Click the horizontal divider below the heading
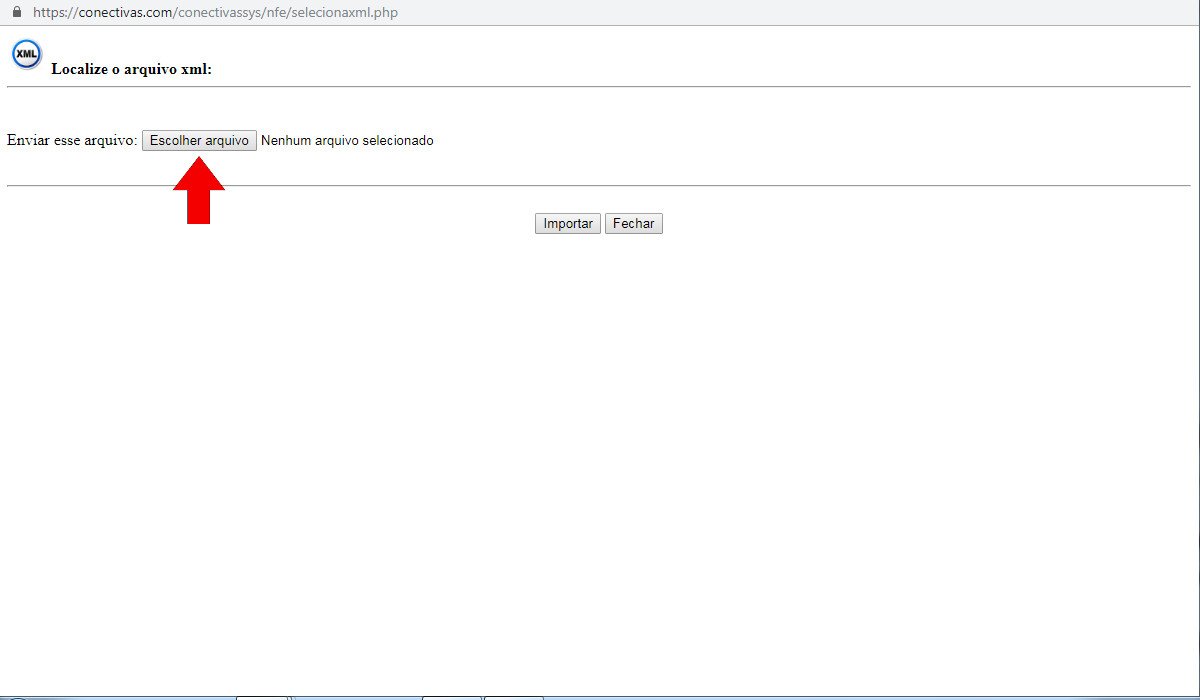 598,87
